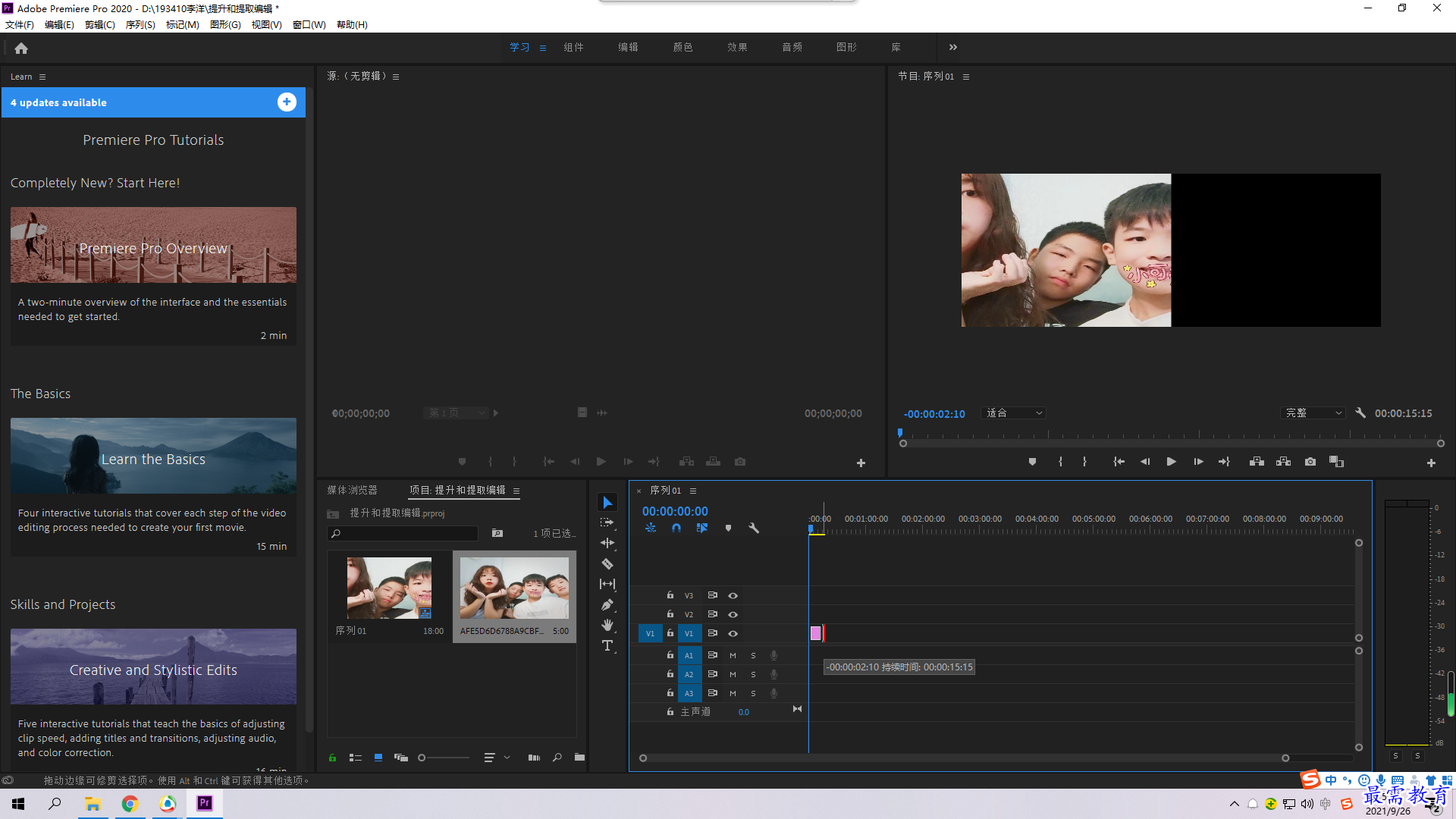Toggle snap in timeline magnet icon

pyautogui.click(x=676, y=528)
